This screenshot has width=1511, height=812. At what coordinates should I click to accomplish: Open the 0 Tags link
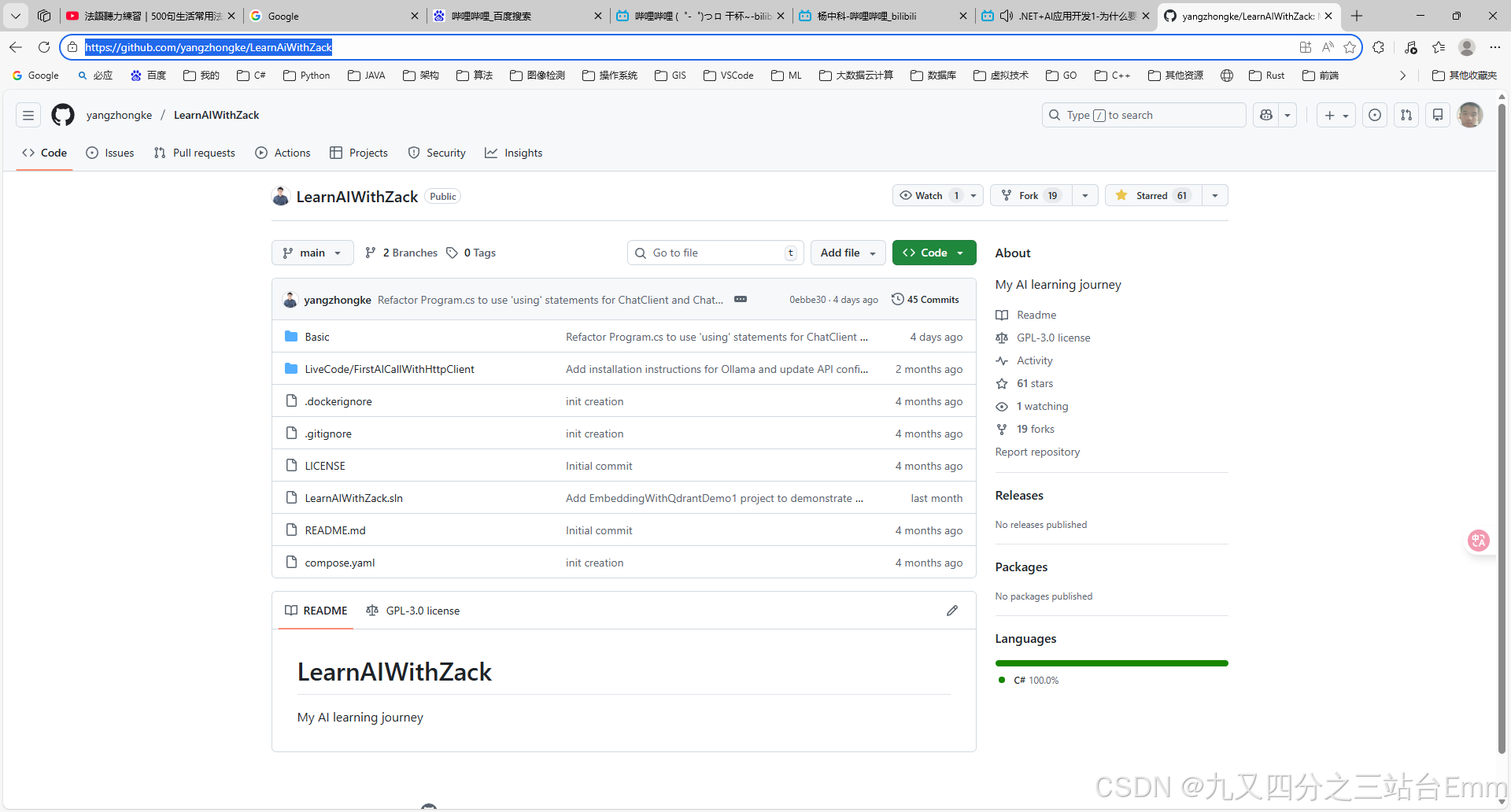click(471, 253)
